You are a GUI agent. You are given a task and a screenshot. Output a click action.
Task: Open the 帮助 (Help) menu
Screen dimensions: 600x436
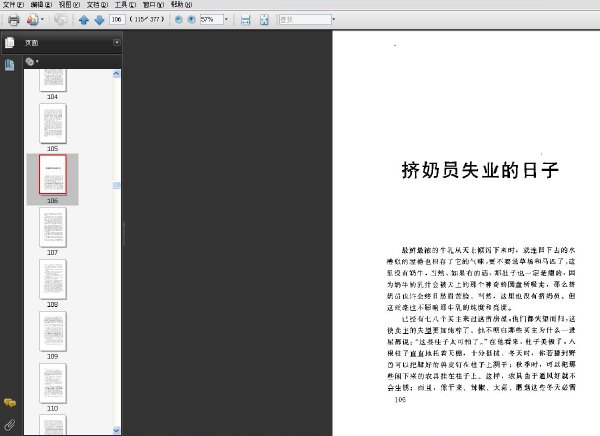[x=181, y=5]
